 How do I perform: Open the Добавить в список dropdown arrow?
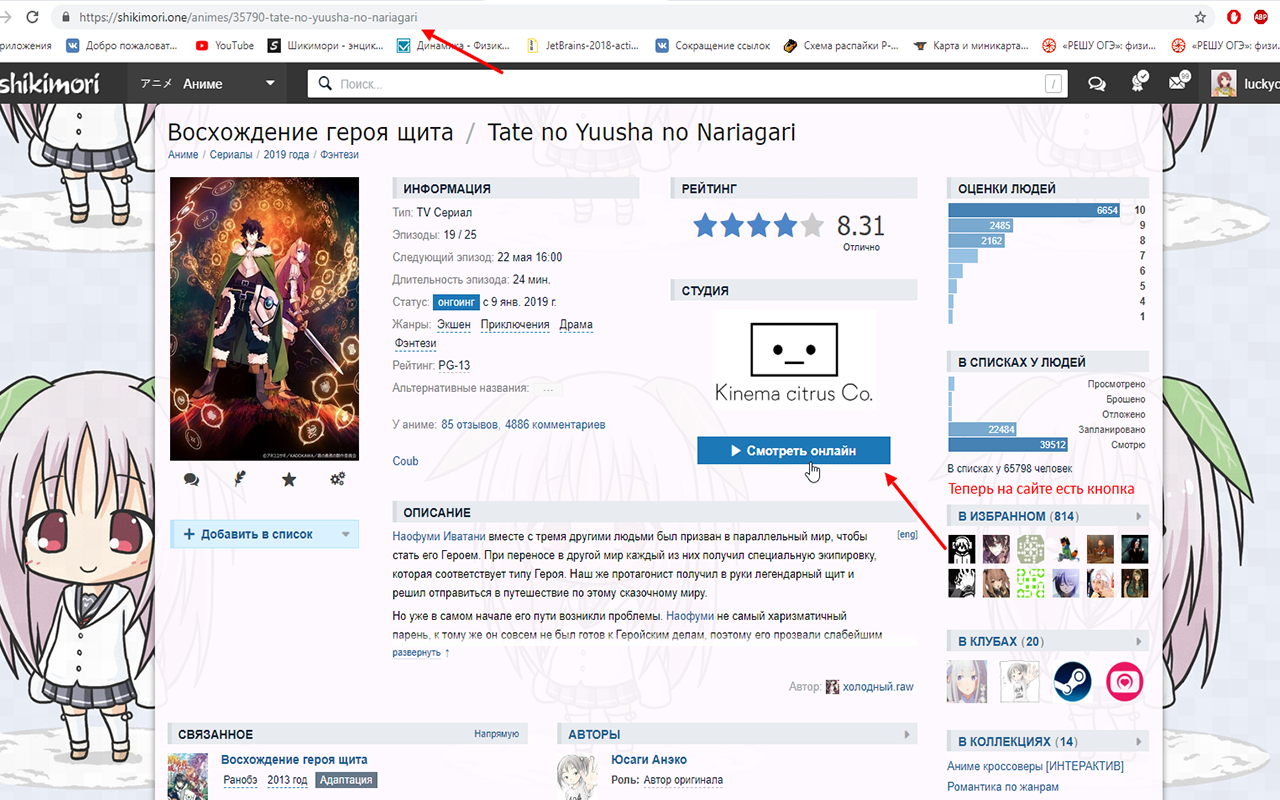point(346,535)
